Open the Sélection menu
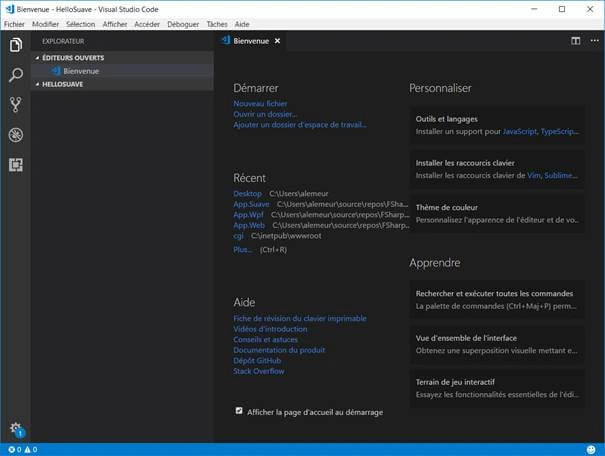The width and height of the screenshot is (605, 456). [x=81, y=24]
